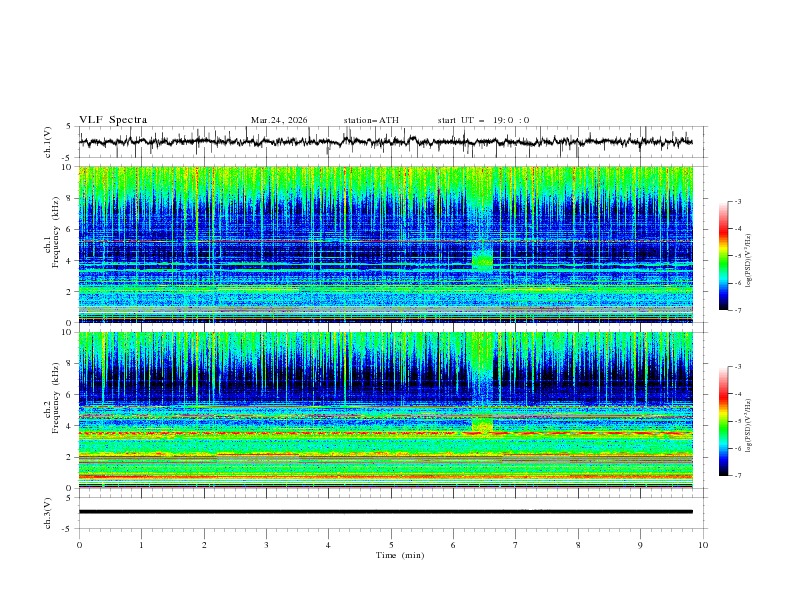Click the 'VLF Spectra' title text
This screenshot has width=792, height=612.
point(113,120)
